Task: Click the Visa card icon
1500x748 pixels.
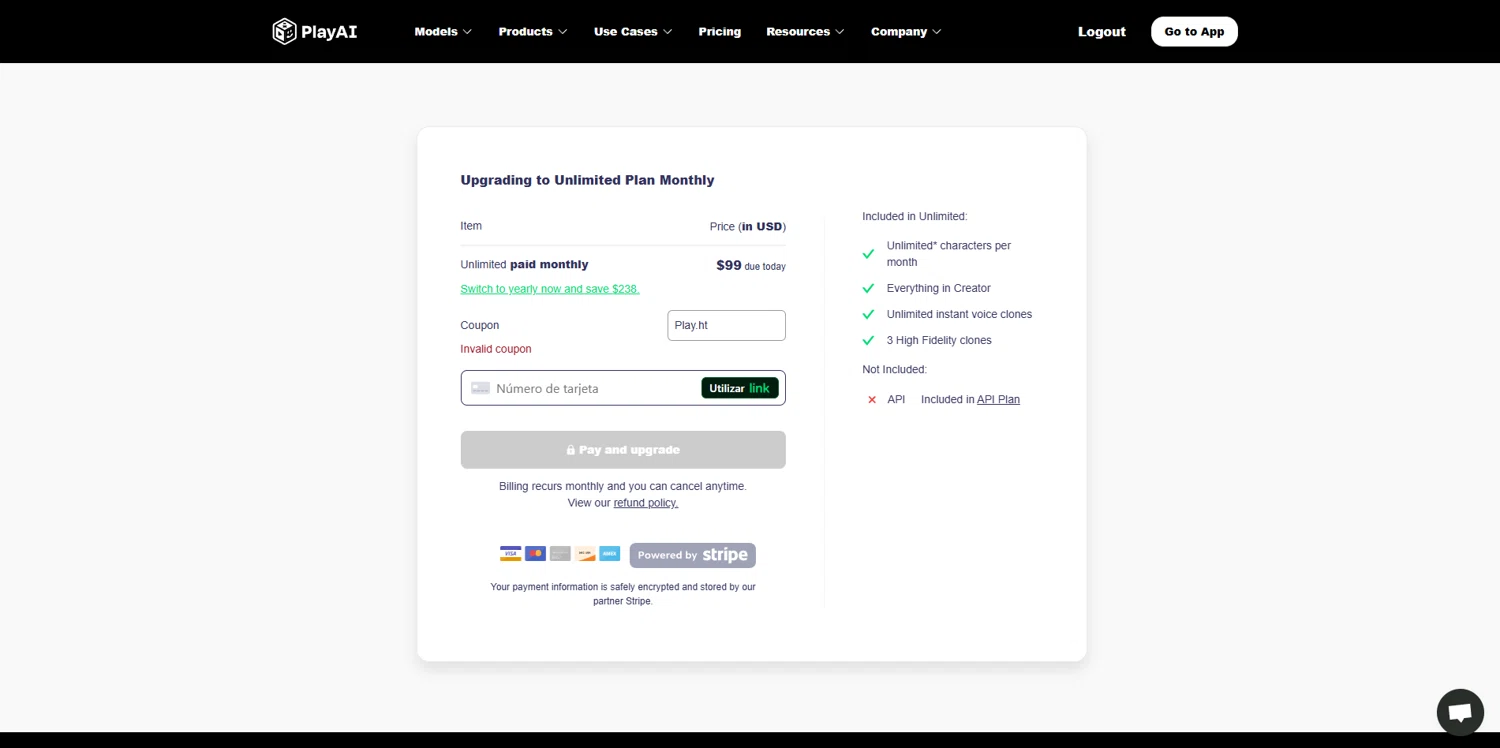Action: [x=511, y=554]
